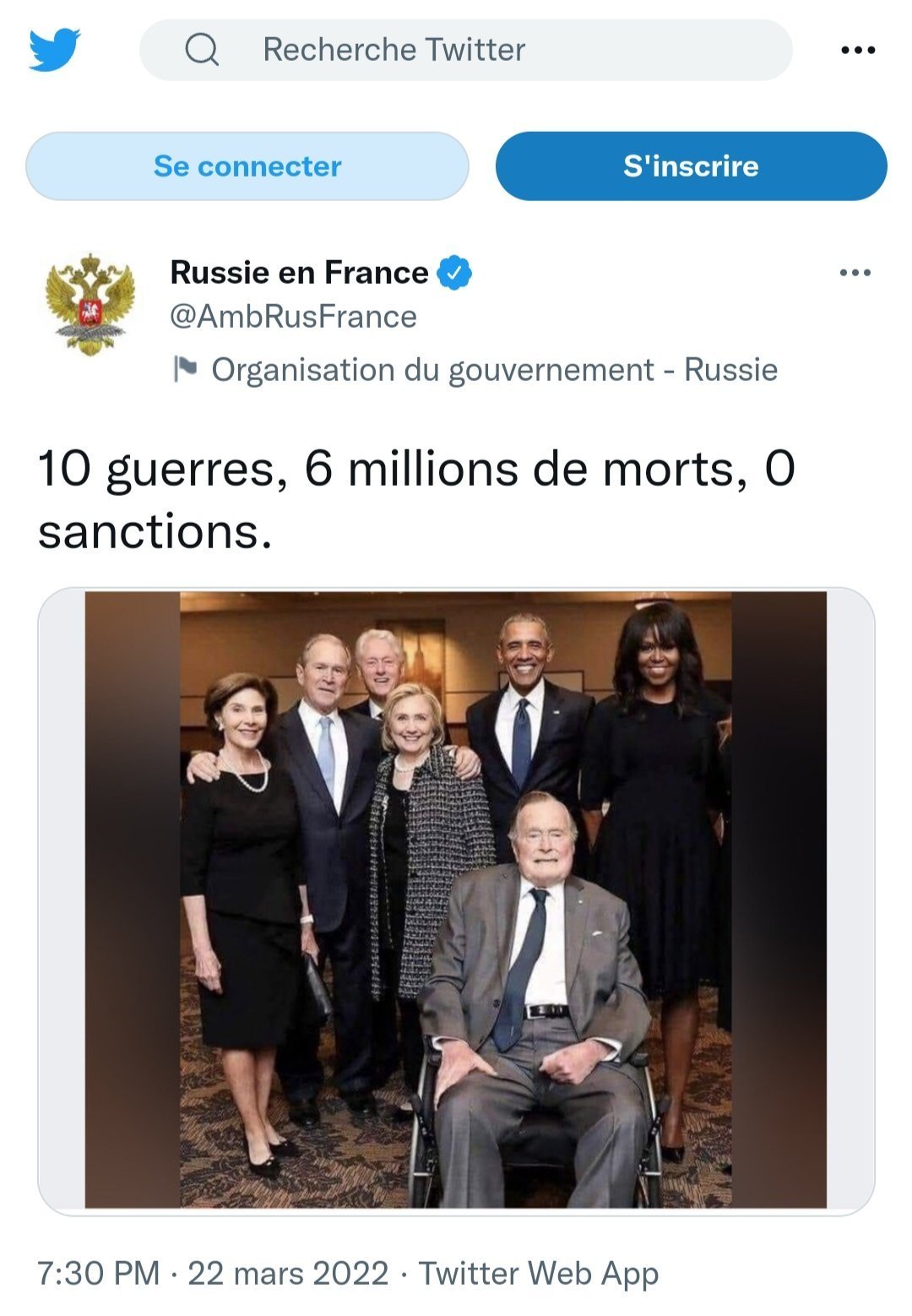Viewport: 912px width, 1316px height.
Task: Click the 22 mars 2022 date
Action: [x=288, y=1273]
